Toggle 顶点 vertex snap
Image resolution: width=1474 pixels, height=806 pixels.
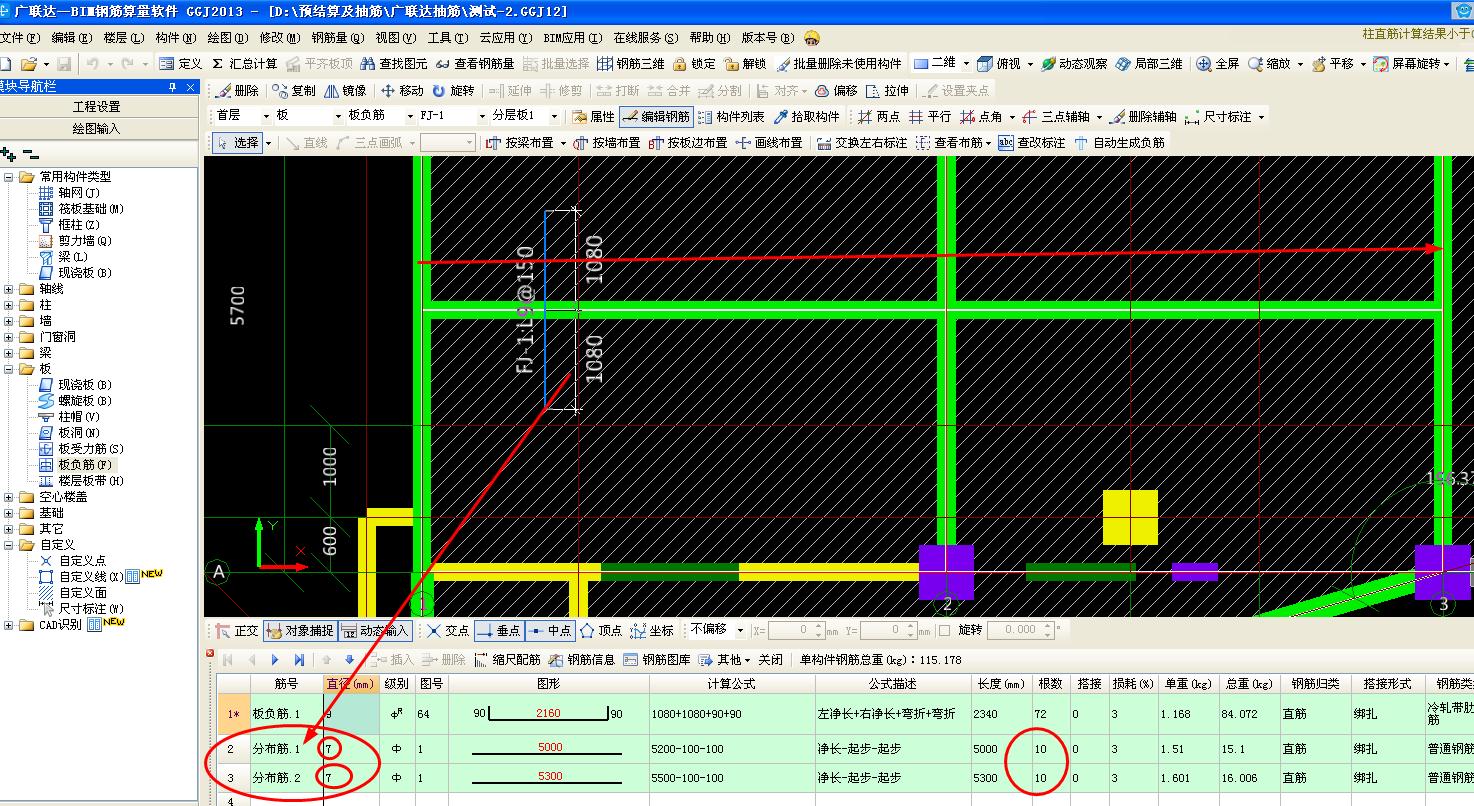(601, 631)
